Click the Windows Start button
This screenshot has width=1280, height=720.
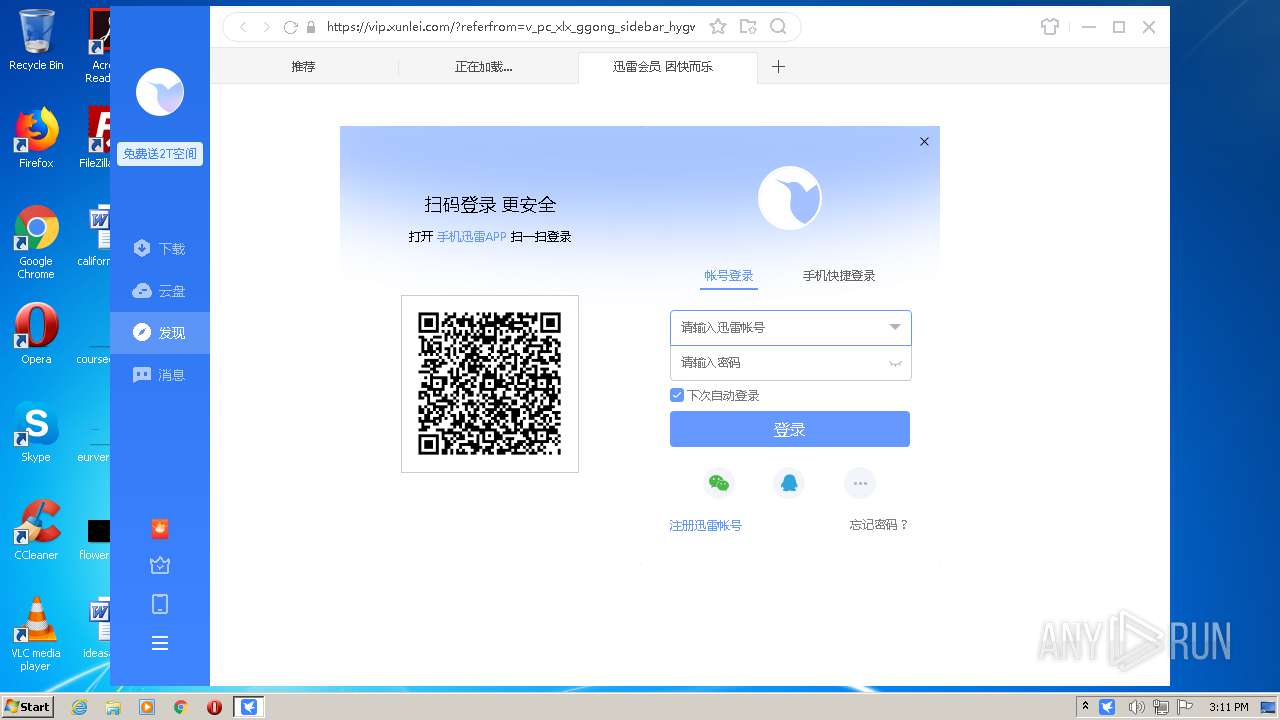point(28,707)
